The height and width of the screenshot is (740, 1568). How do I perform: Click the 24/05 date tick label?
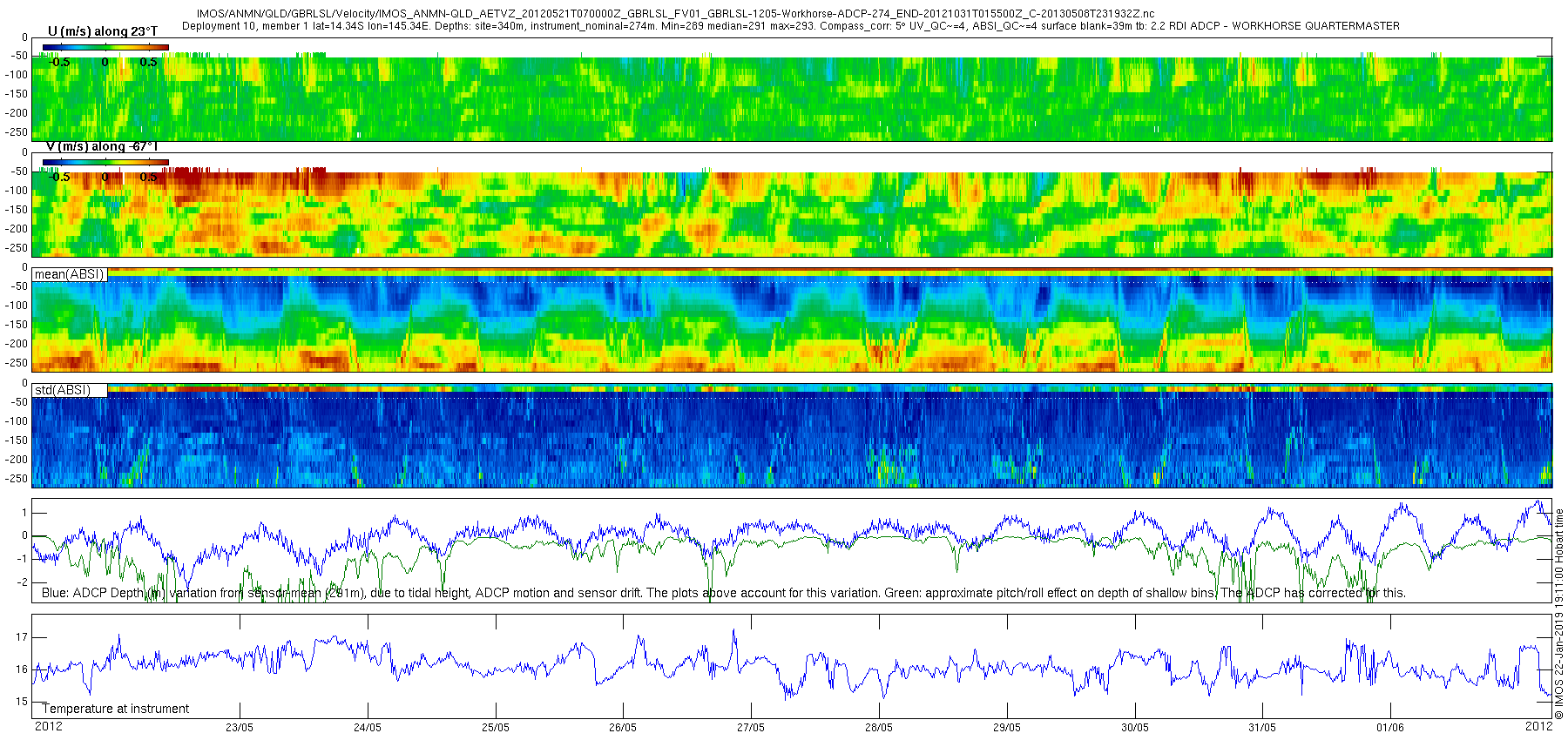(x=368, y=728)
